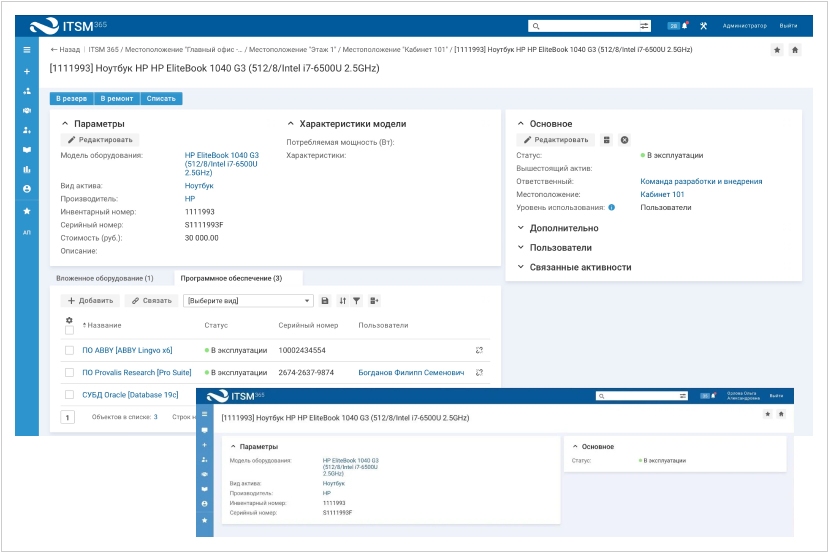This screenshot has height=552, width=828.
Task: Click Редактировать in Основное section
Action: (x=556, y=140)
